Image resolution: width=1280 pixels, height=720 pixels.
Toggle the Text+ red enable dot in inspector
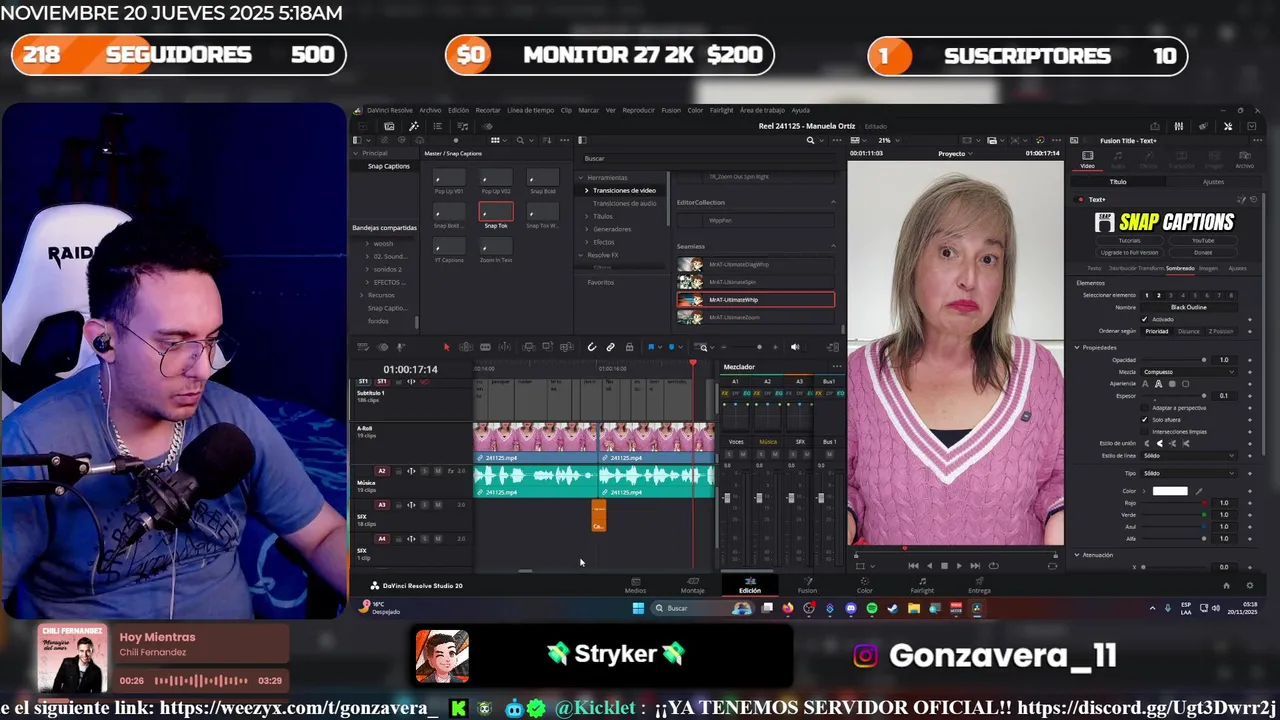[1081, 200]
